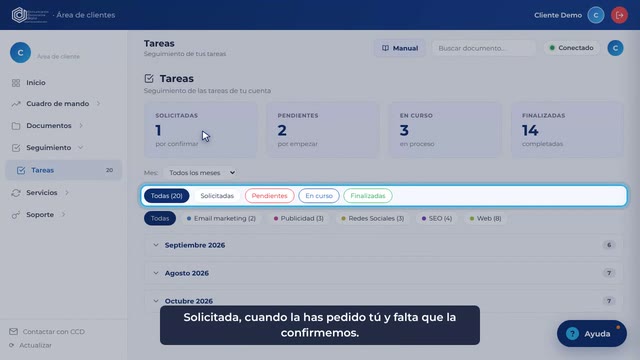640x360 pixels.
Task: Focus the Buscar documento search field
Action: click(484, 48)
